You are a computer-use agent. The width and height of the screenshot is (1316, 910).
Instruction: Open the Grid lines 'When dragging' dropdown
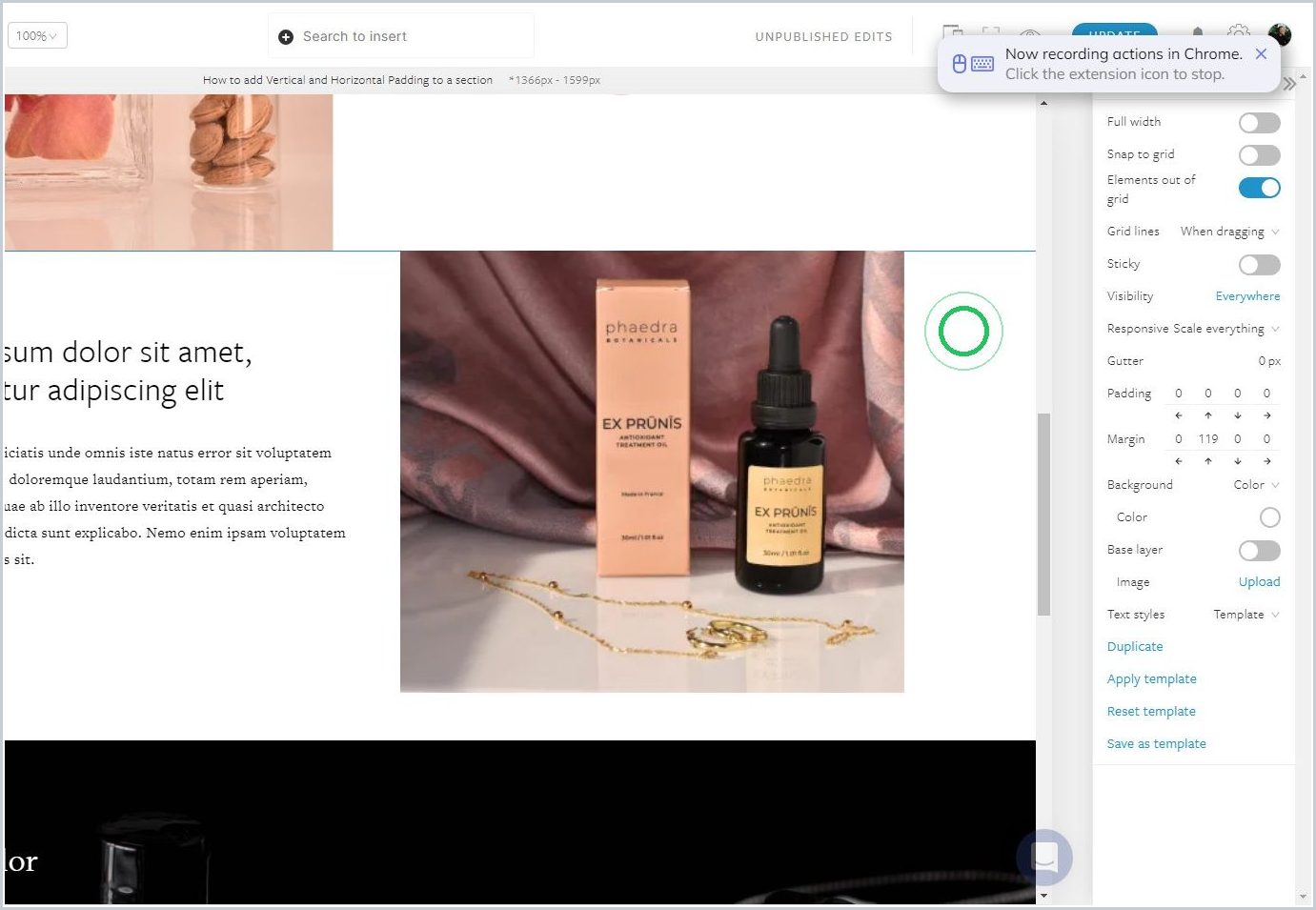[1229, 232]
